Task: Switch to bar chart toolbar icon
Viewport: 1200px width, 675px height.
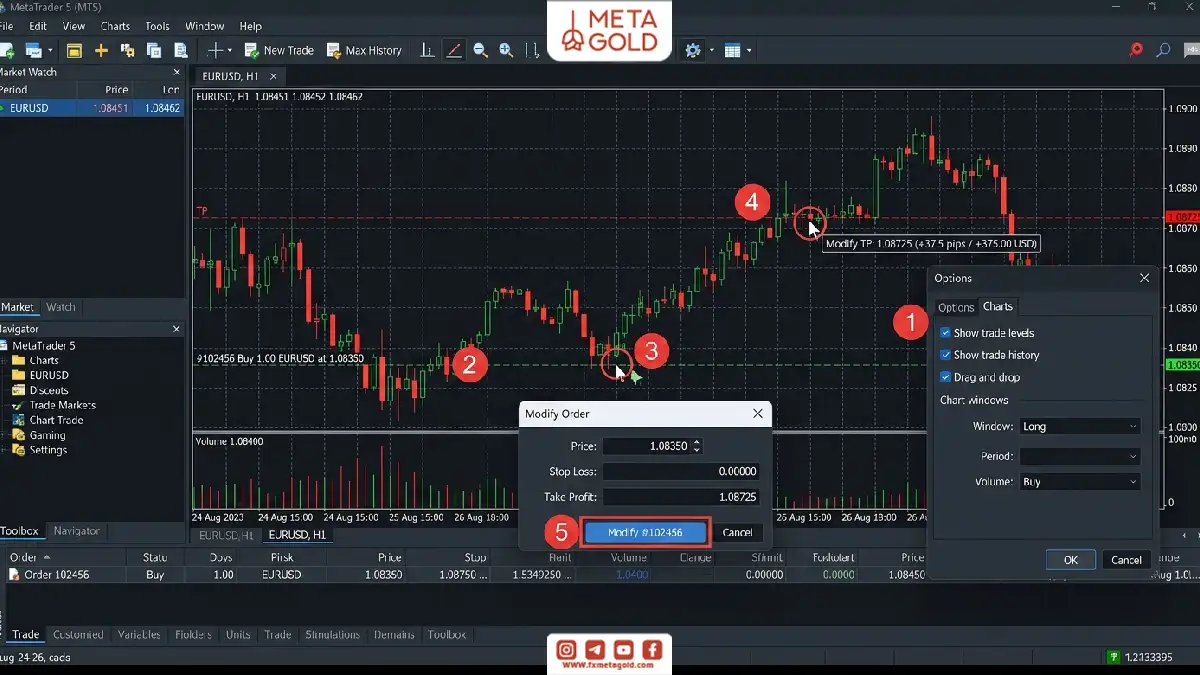Action: (x=428, y=50)
